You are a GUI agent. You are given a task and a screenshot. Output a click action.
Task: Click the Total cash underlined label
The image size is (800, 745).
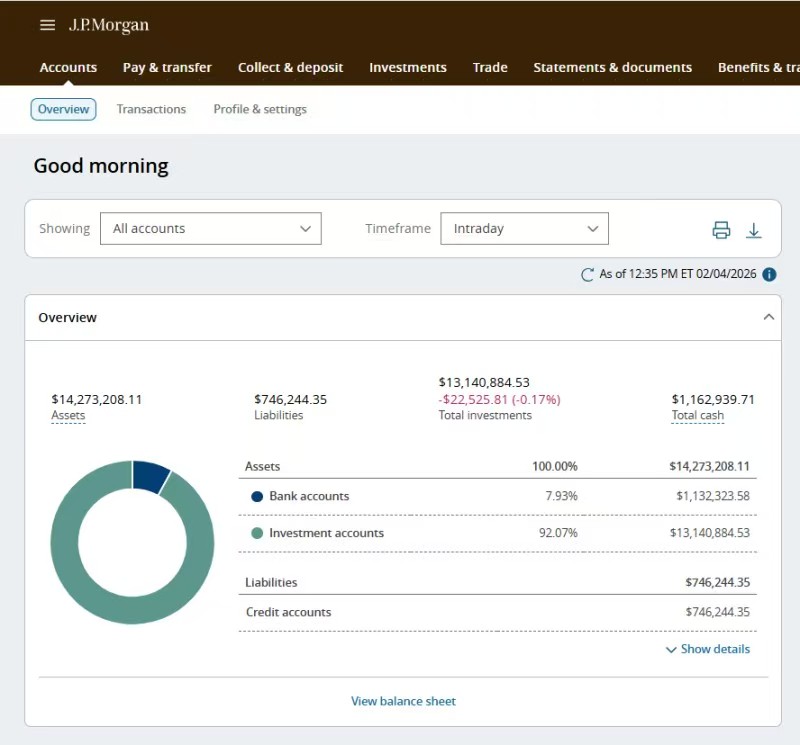tap(697, 416)
